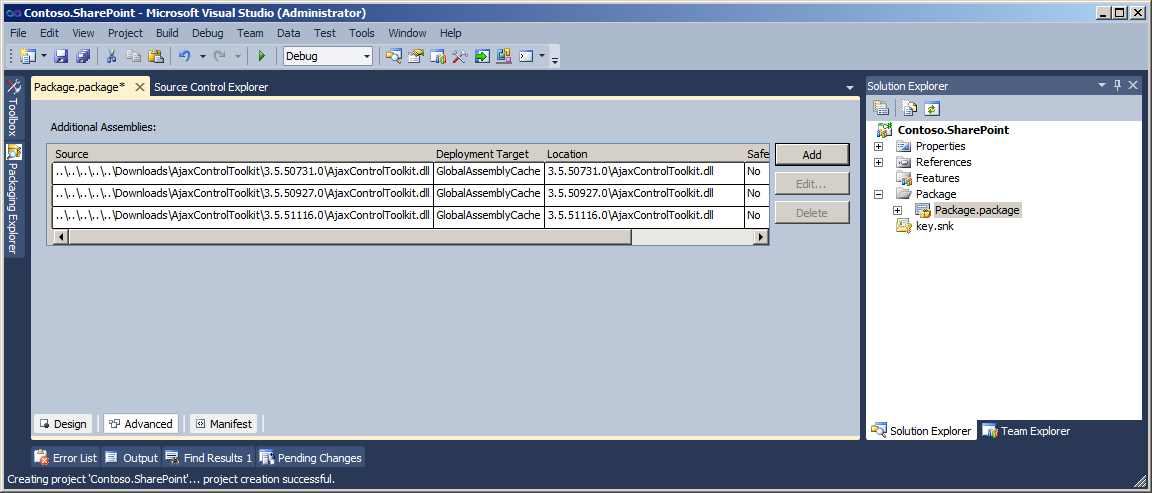Select Source cell for version 3.5.51116.0
1152x493 pixels.
pos(242,216)
